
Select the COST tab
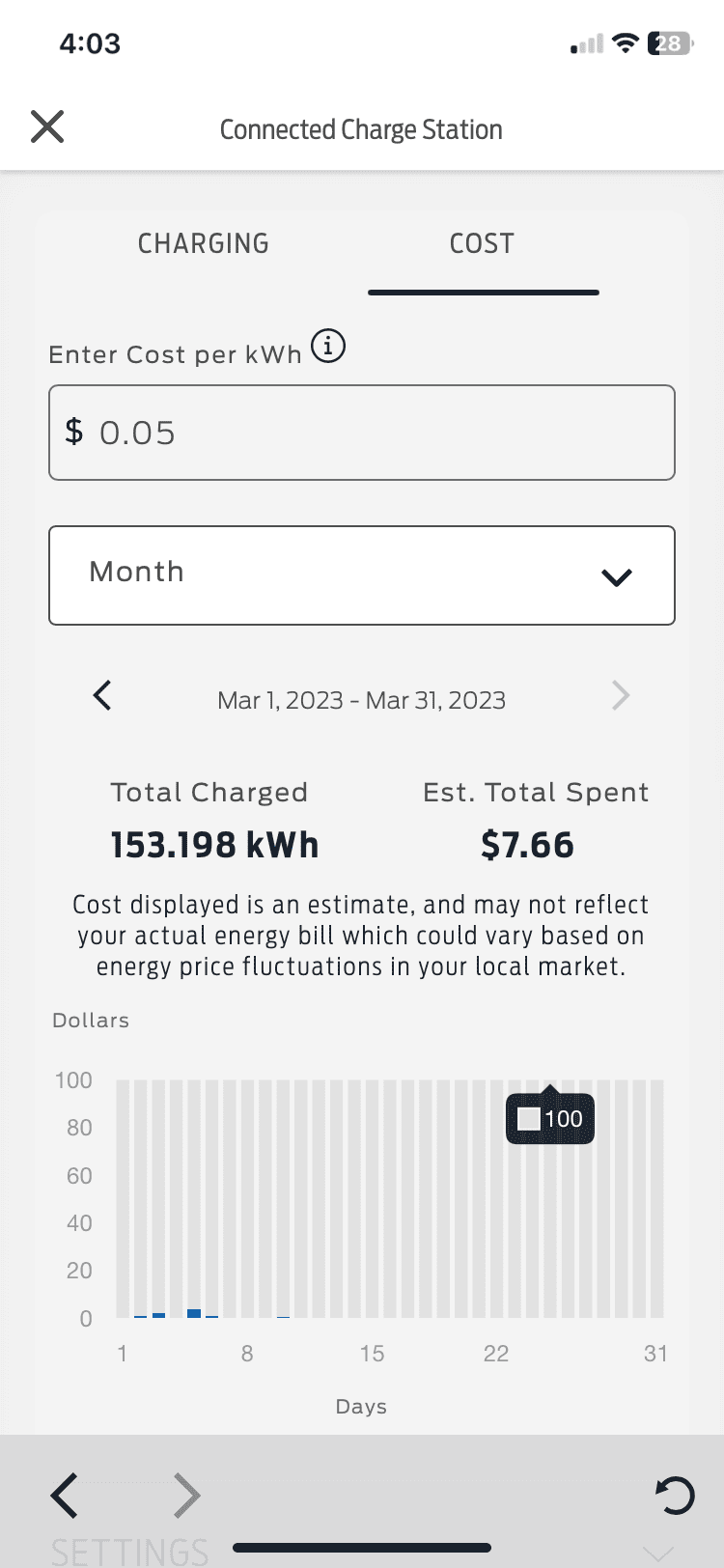coord(483,243)
